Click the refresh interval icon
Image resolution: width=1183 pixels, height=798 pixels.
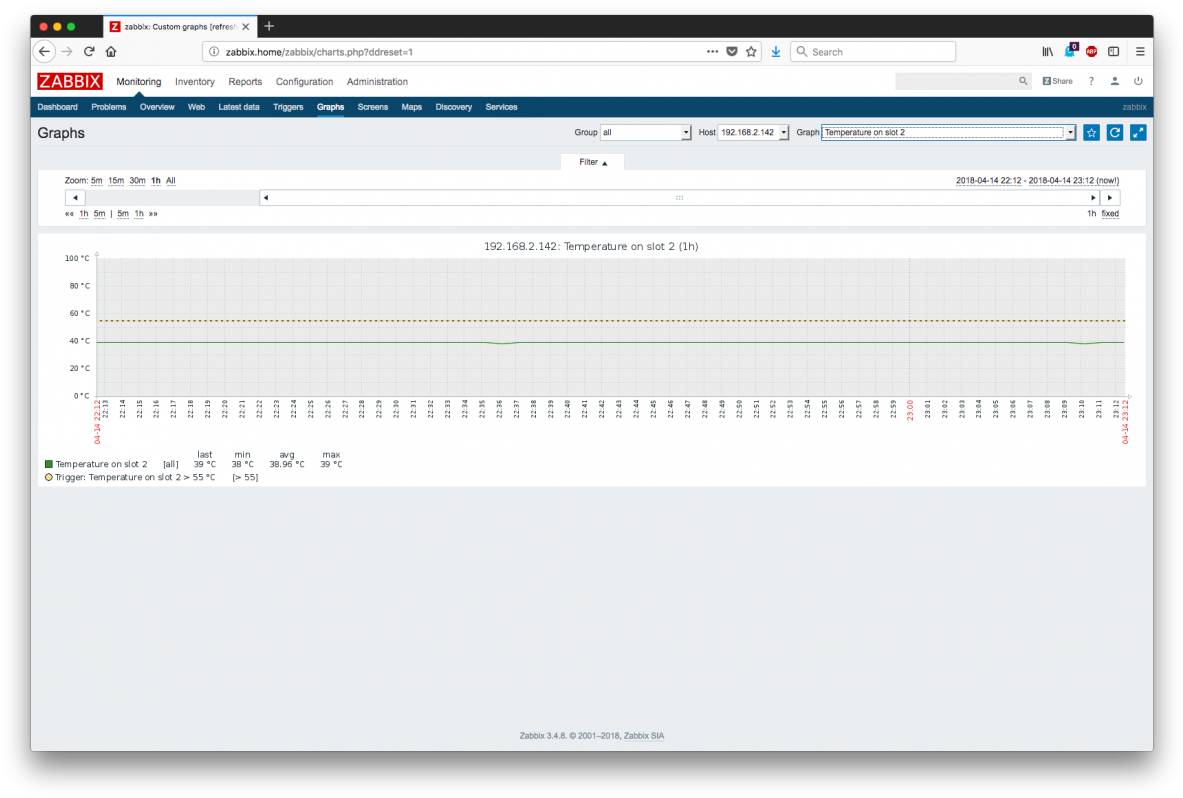point(1114,132)
